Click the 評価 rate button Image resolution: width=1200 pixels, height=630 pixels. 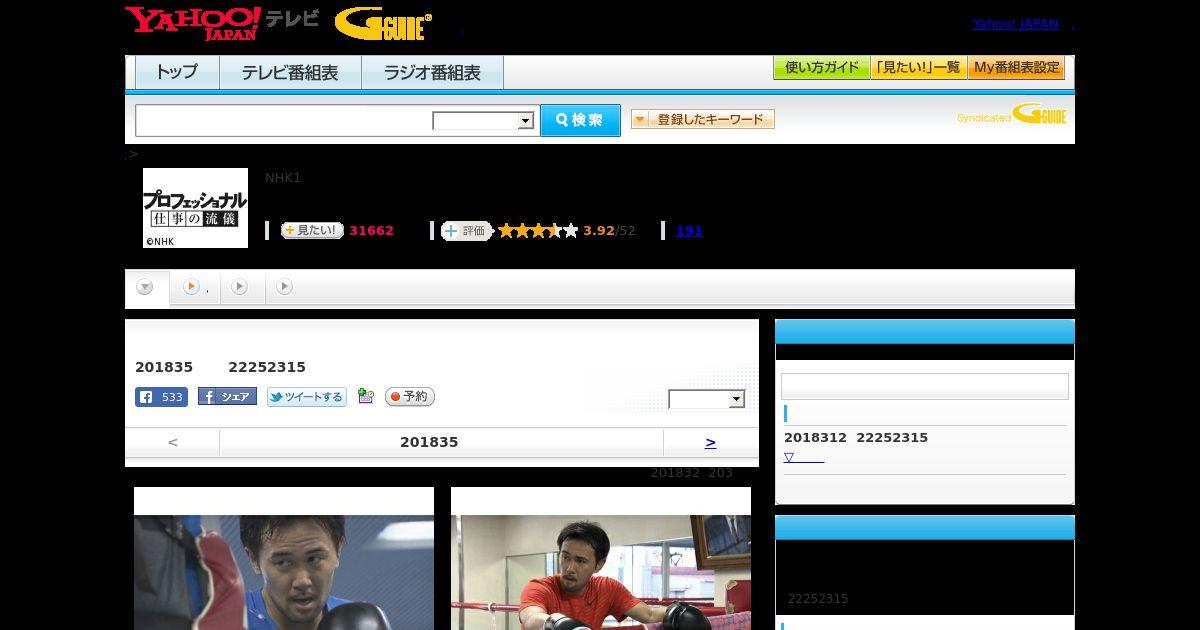[x=467, y=230]
